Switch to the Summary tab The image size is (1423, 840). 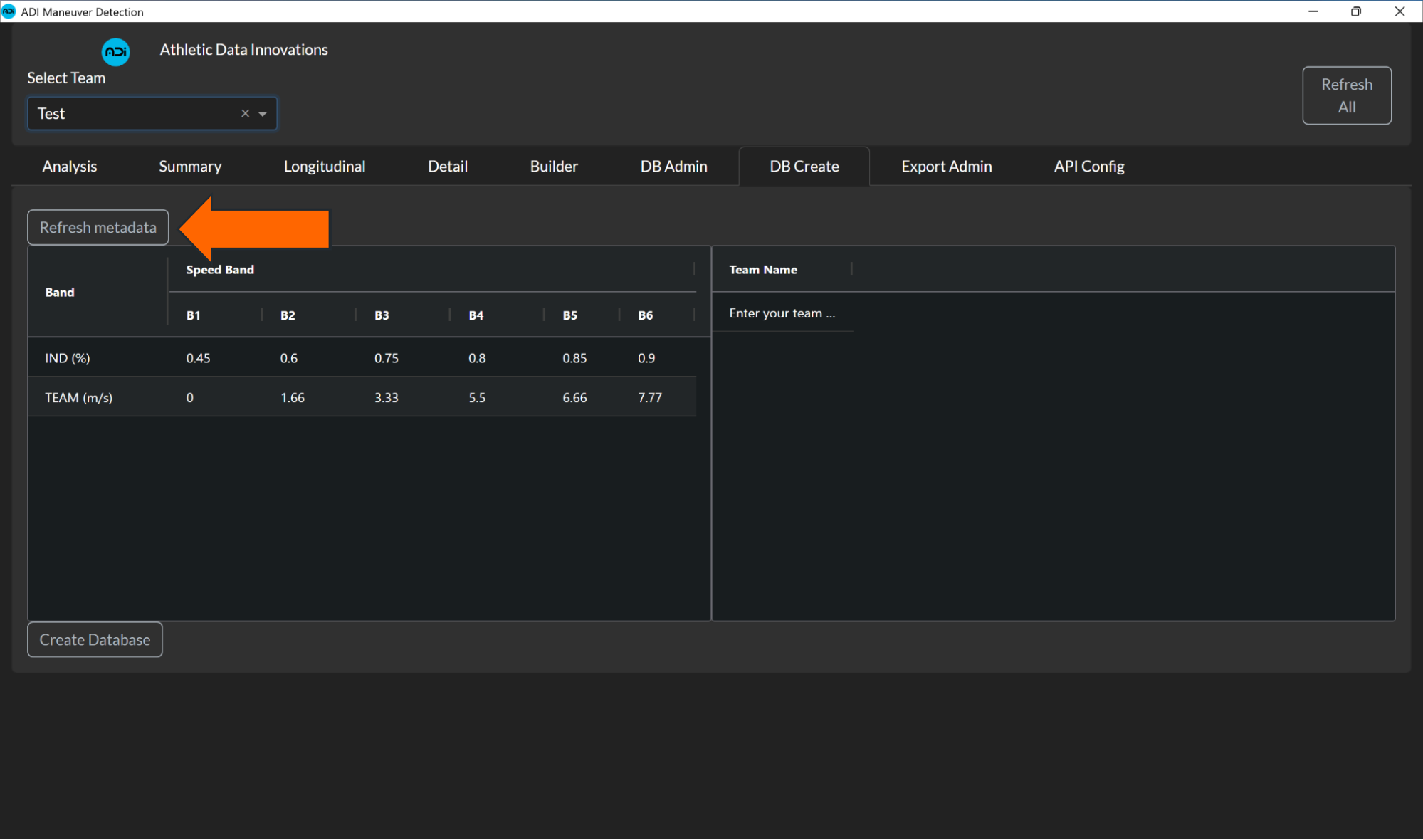(190, 166)
